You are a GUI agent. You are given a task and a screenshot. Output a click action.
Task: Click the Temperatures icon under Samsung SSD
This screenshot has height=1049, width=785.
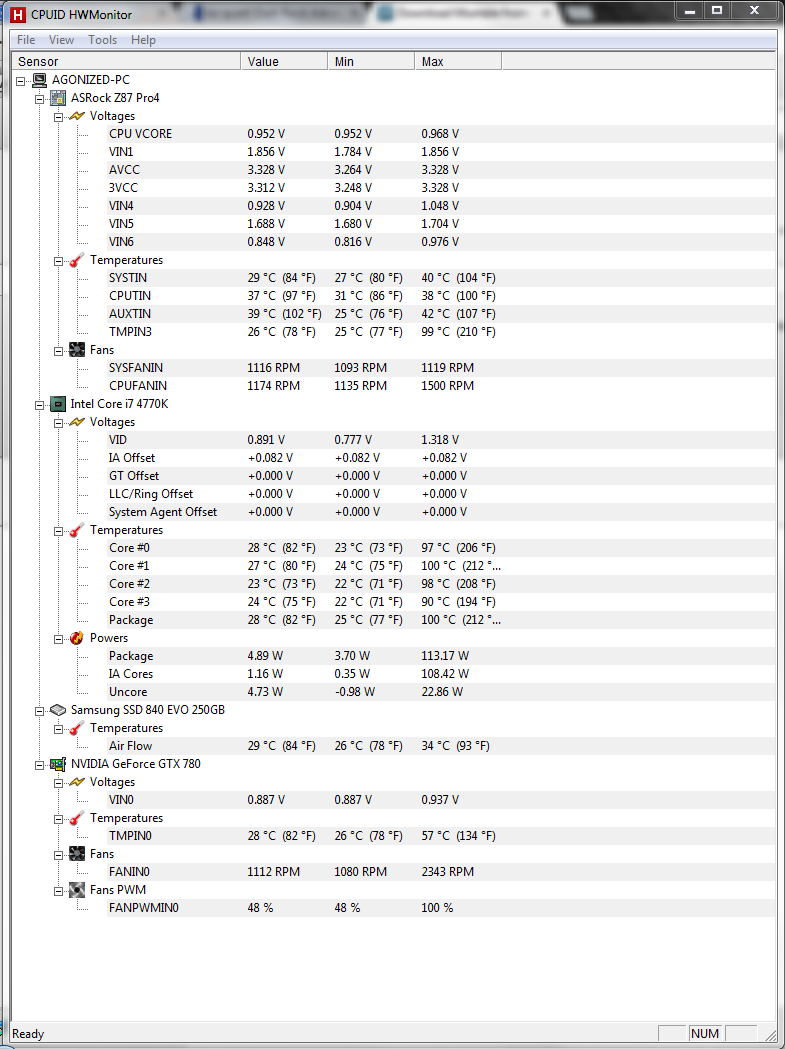[78, 727]
